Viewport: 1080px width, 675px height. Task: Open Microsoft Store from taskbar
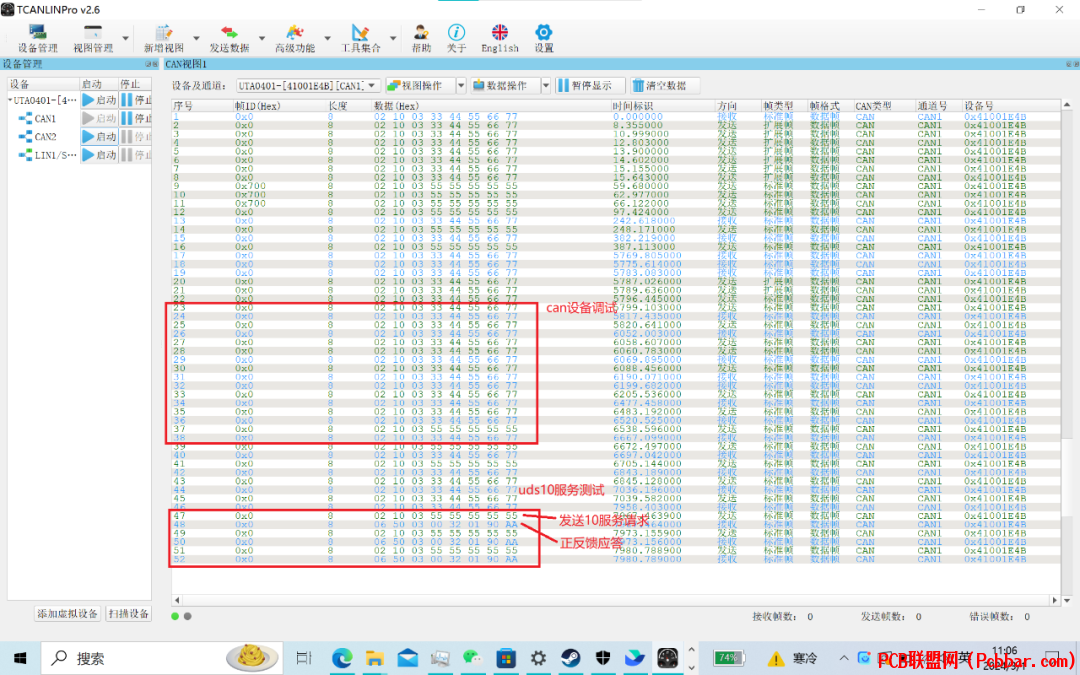coord(506,658)
